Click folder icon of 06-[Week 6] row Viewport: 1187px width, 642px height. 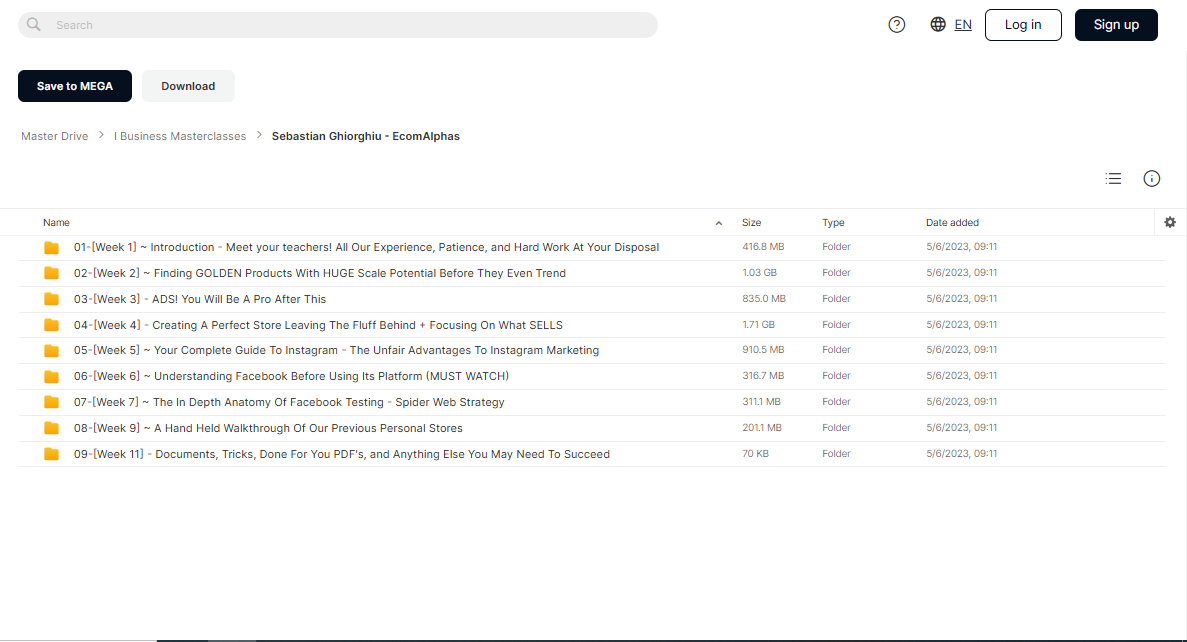click(x=51, y=376)
